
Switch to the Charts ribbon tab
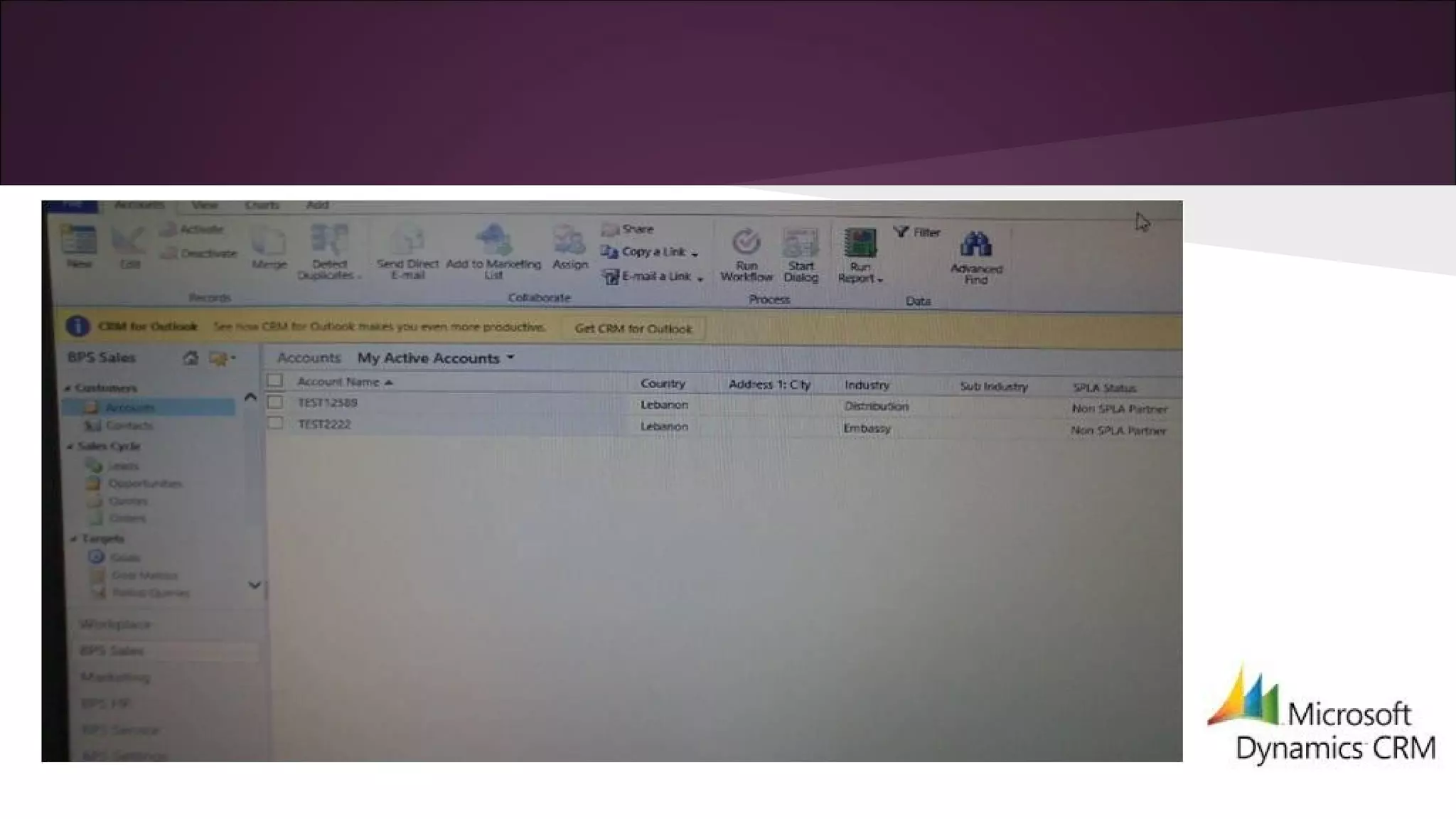262,205
